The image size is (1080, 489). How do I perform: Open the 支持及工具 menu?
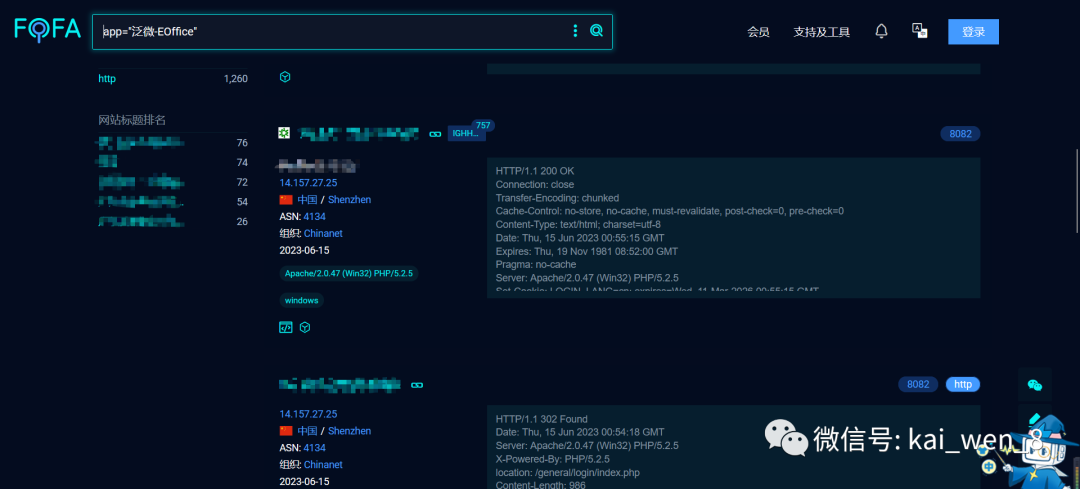(822, 32)
